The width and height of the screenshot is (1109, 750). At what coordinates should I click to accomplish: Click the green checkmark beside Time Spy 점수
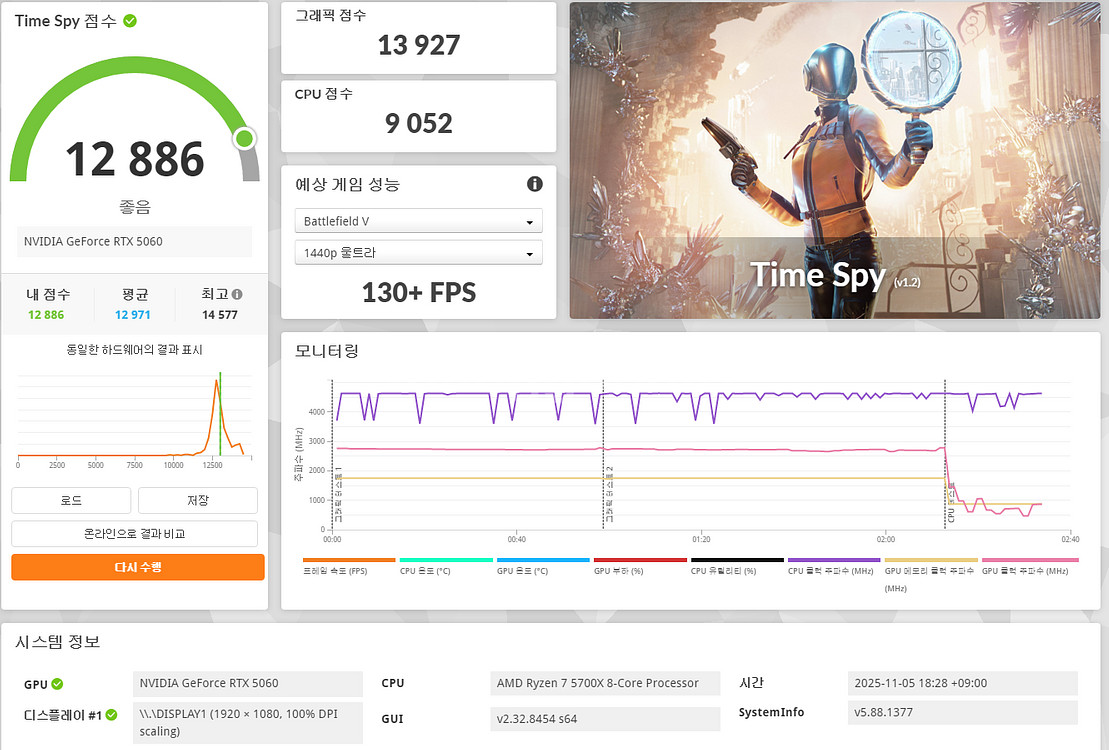pyautogui.click(x=130, y=20)
